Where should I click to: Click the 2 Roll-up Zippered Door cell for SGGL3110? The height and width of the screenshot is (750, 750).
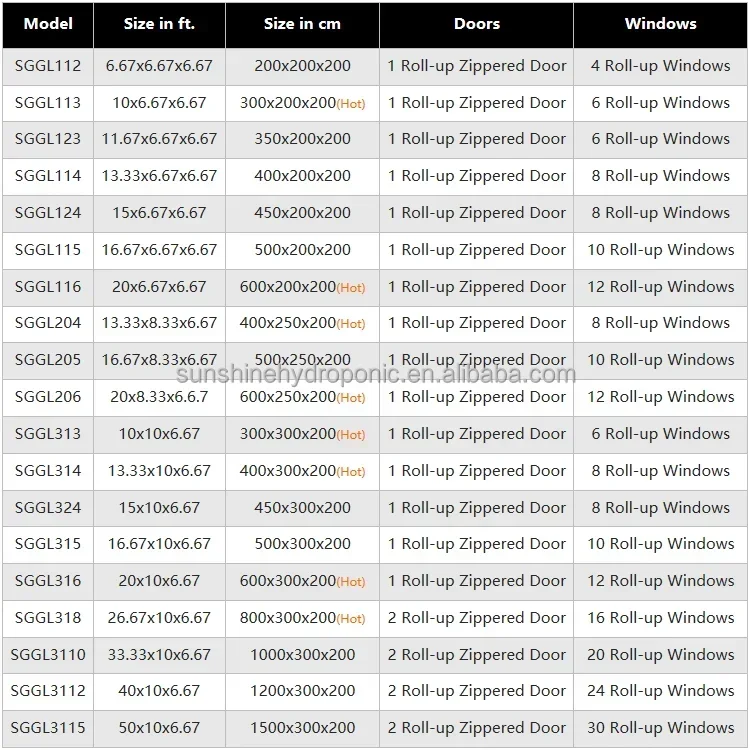[x=476, y=655]
